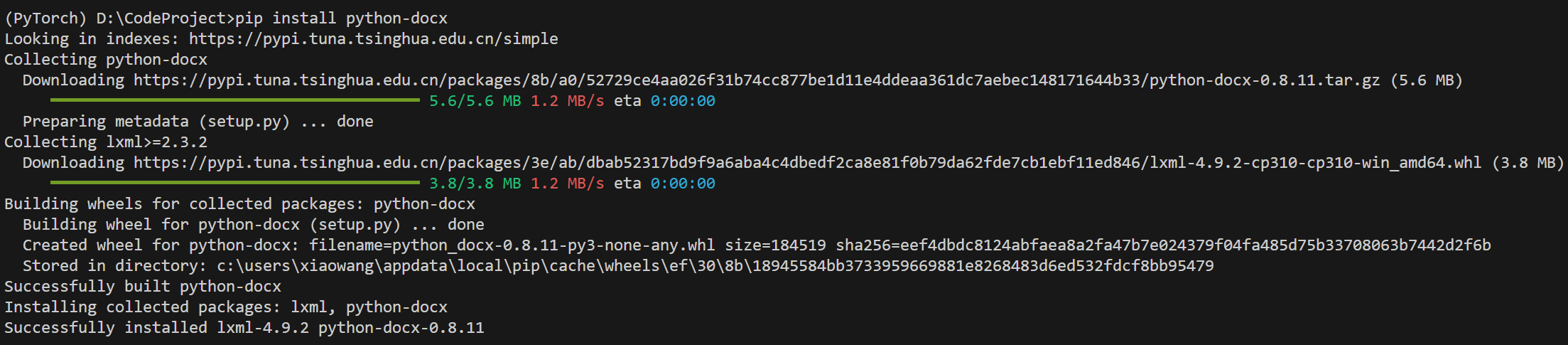Open the python-docx-0.8.11.tar.gz download link
The image size is (1568, 345).
757,80
